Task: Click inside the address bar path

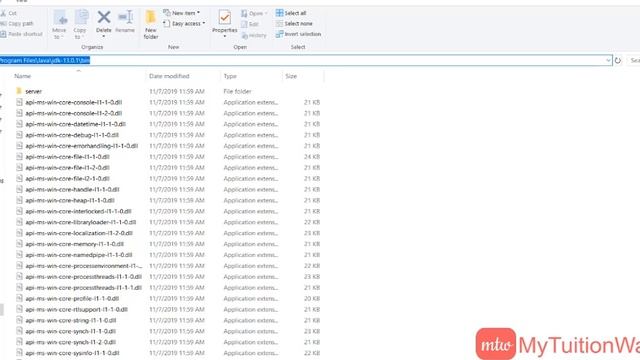Action: pos(45,60)
